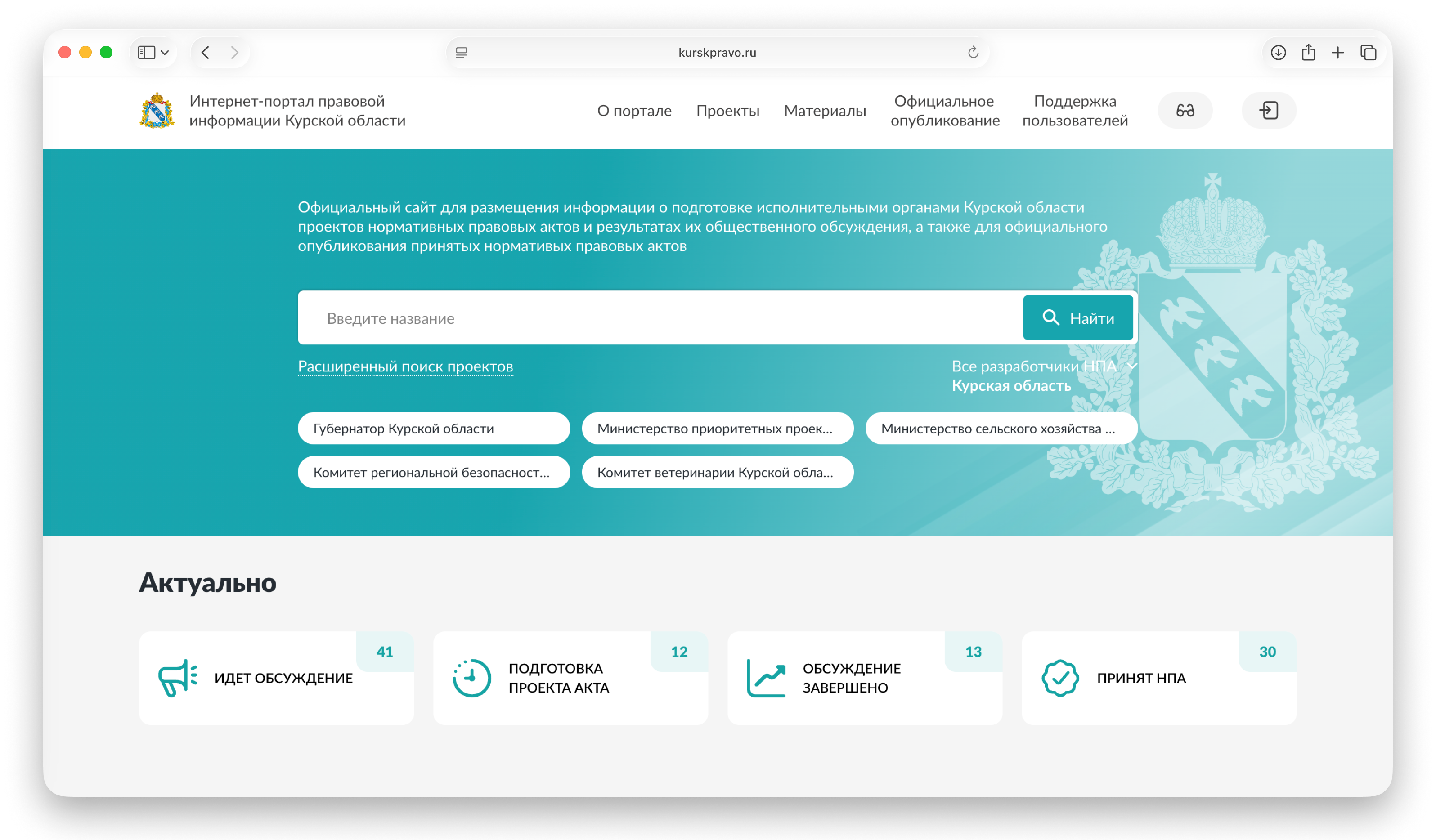The width and height of the screenshot is (1436, 840).
Task: Open the ИДЕТ ОБСУЖДЕНИЕ card
Action: [276, 678]
